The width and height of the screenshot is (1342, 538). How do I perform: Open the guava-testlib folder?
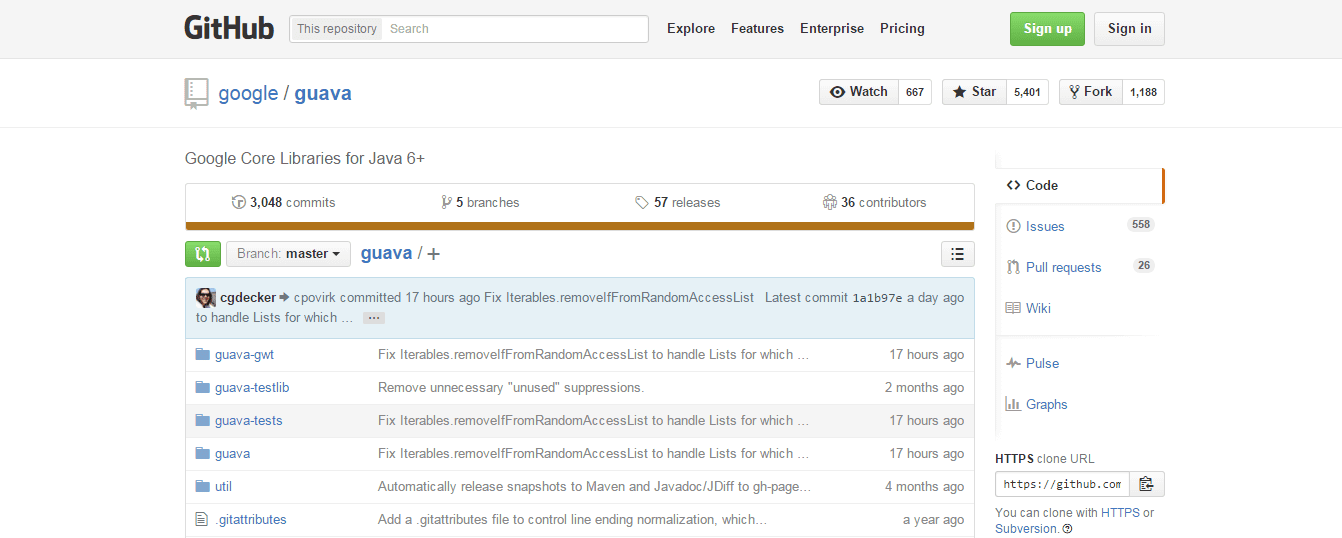(x=252, y=387)
